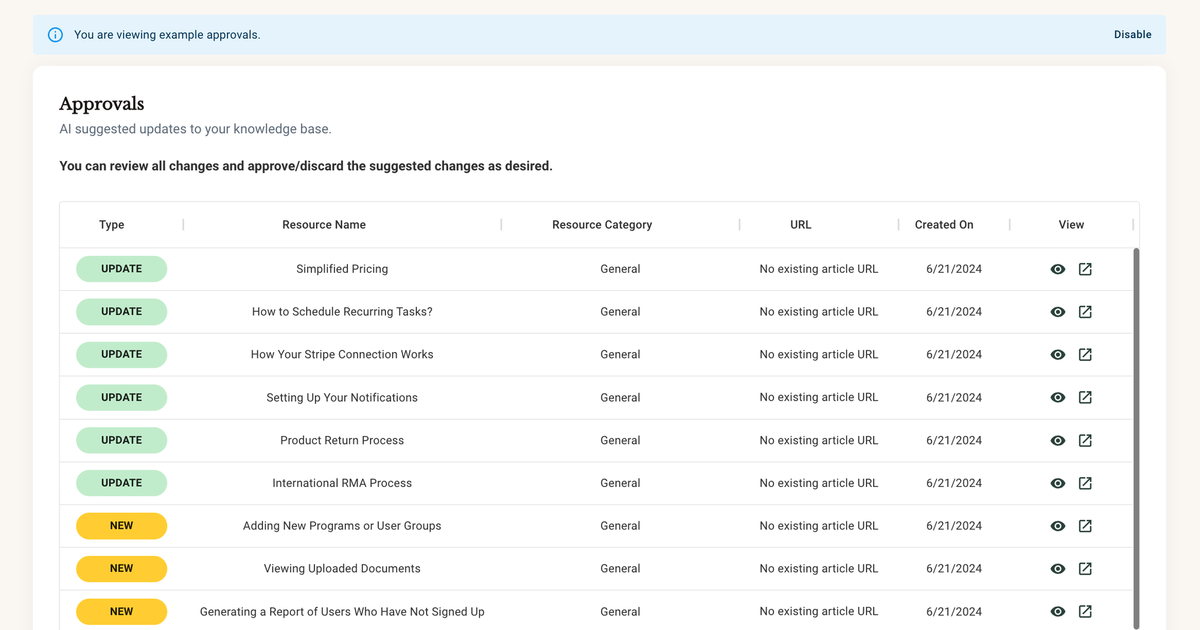The width and height of the screenshot is (1200, 630).
Task: Sort by Type column header
Action: click(112, 225)
